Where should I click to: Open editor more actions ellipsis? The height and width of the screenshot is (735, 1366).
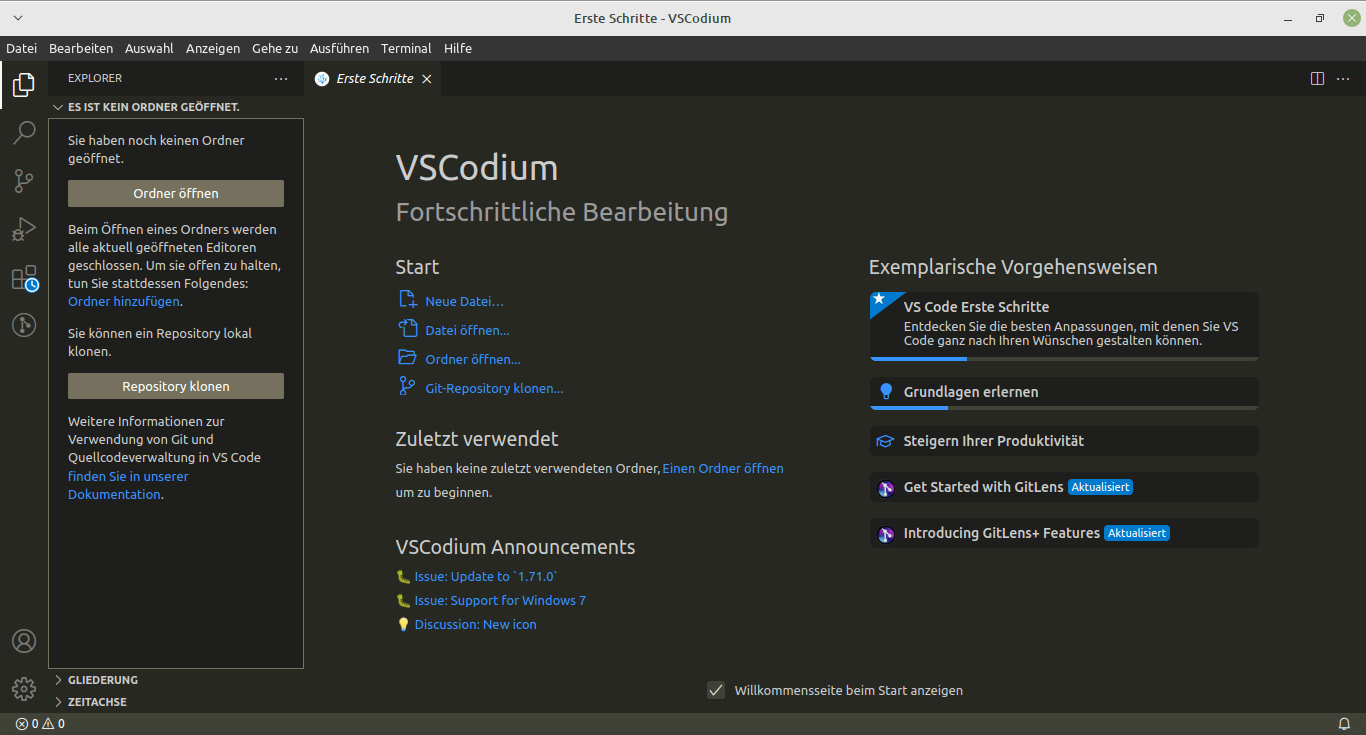click(1345, 78)
